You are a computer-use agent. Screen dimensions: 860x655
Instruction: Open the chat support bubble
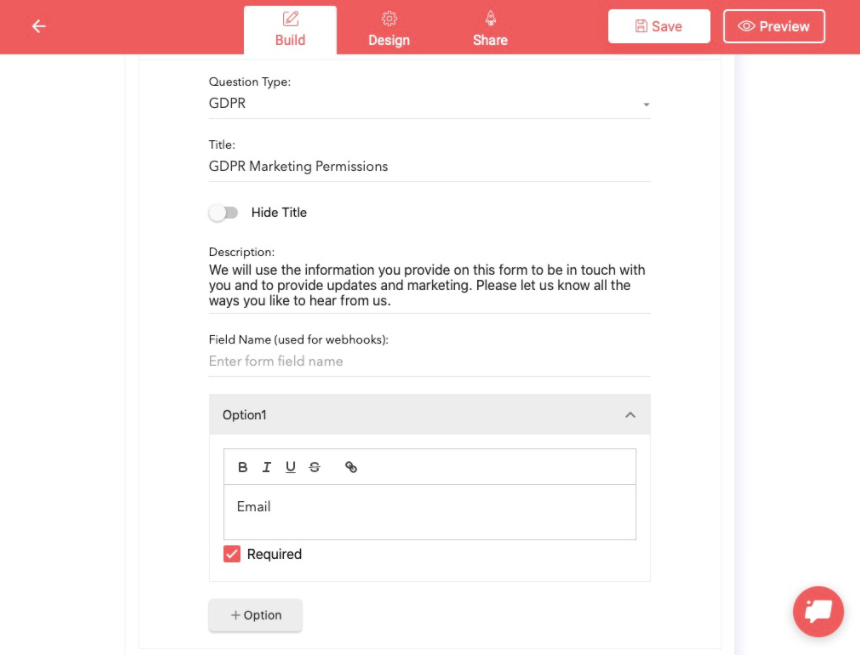coord(818,611)
